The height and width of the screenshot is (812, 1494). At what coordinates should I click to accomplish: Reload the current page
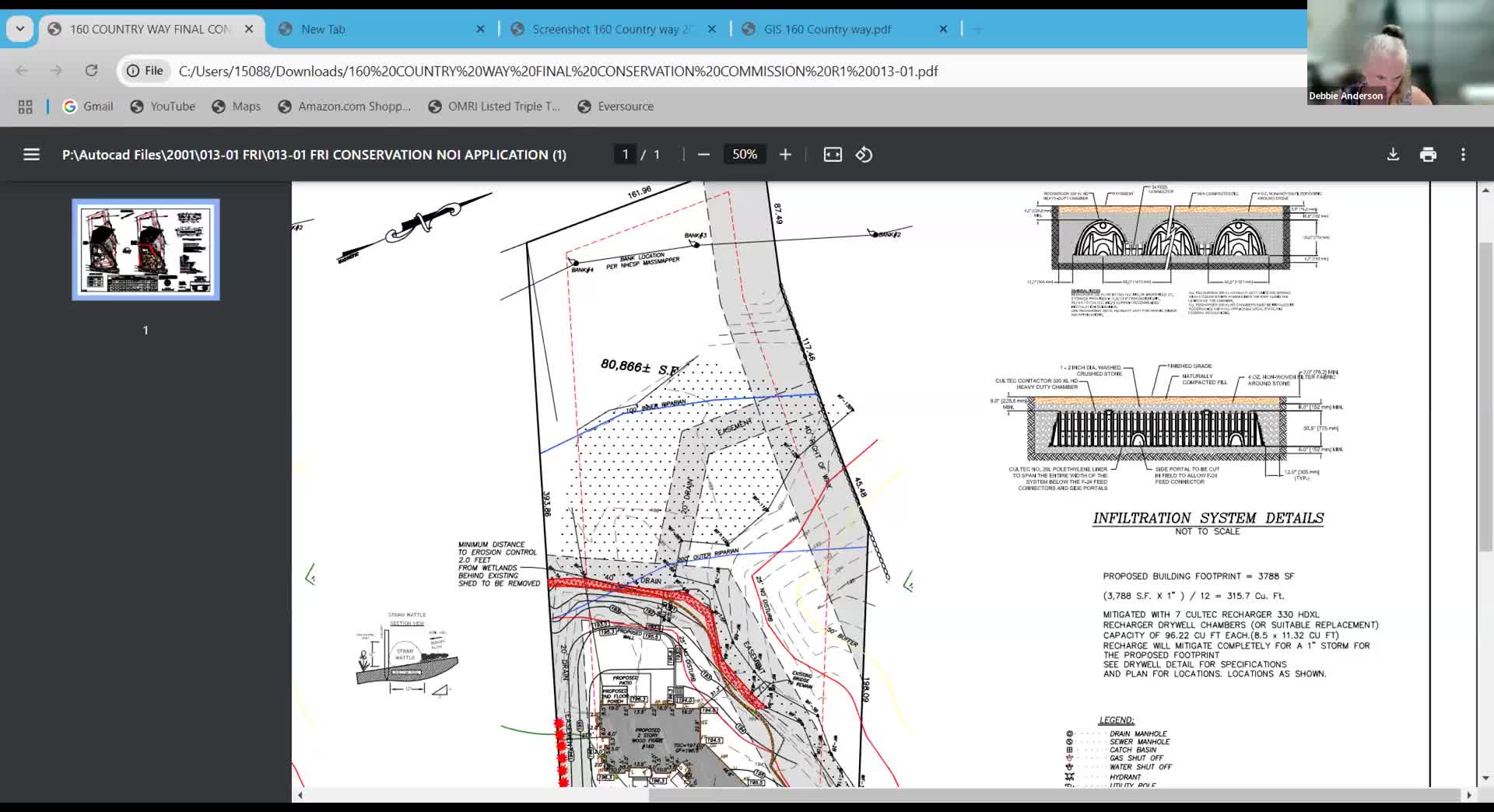[91, 71]
